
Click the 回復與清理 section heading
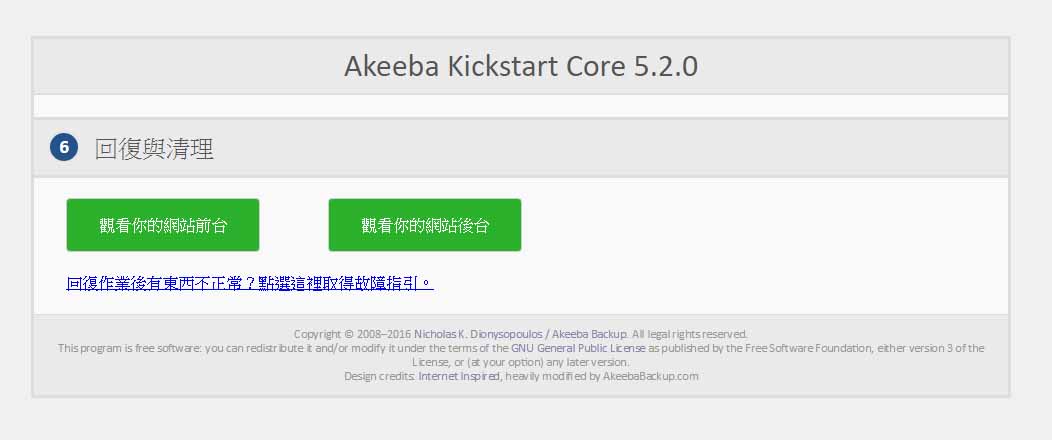[154, 149]
